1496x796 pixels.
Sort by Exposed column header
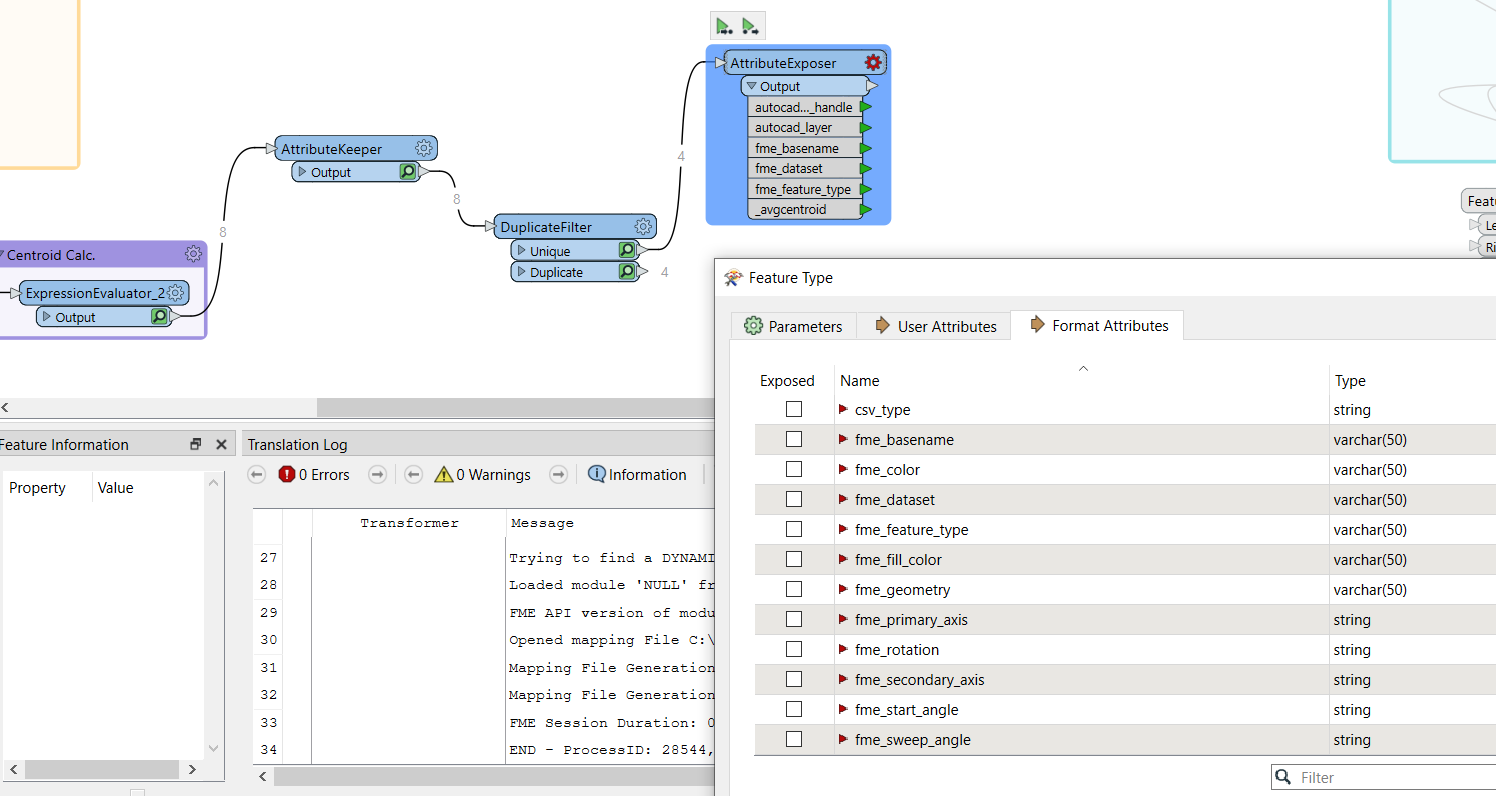tap(787, 380)
